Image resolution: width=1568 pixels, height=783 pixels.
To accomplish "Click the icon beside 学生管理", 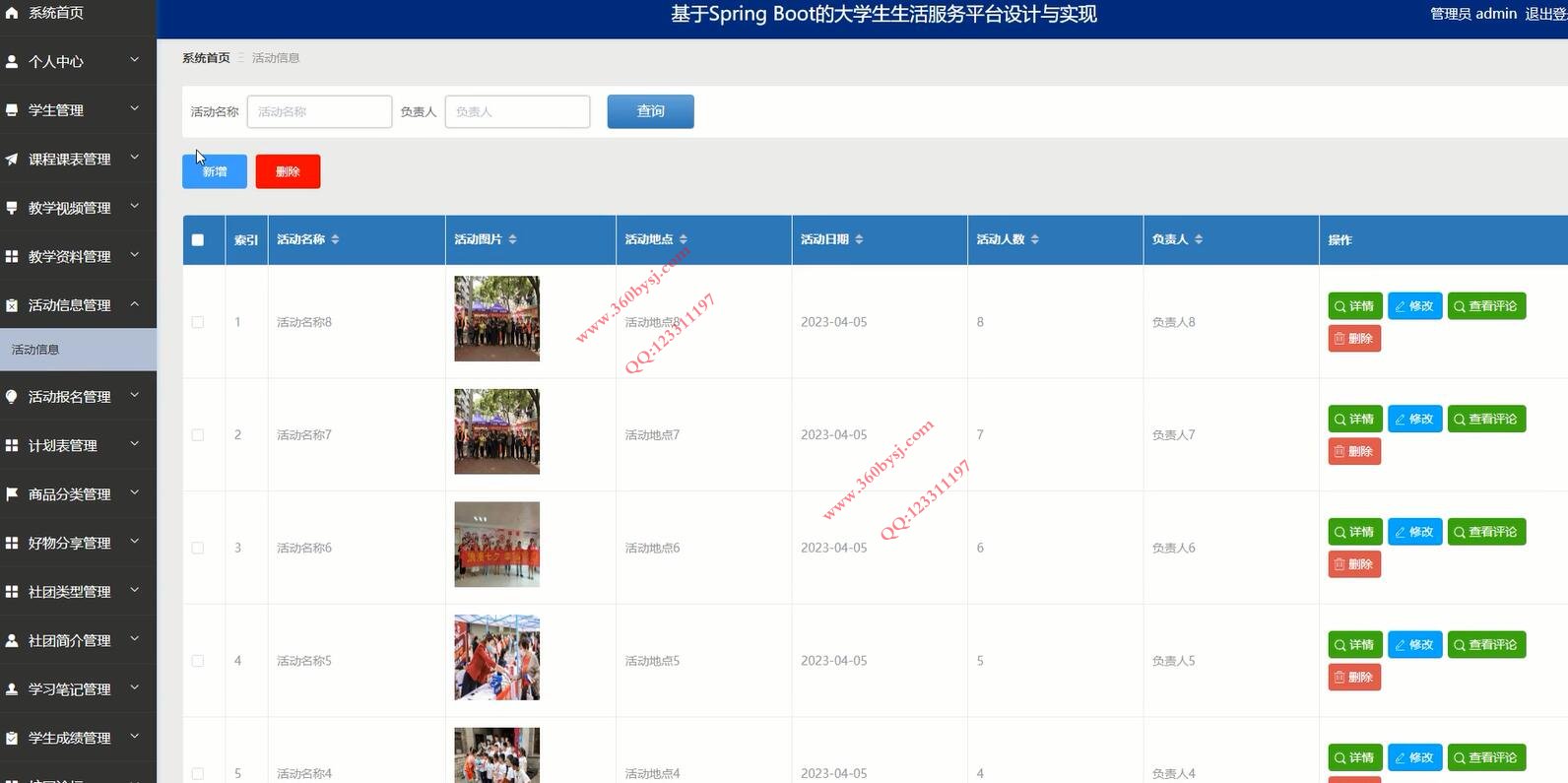I will 12,110.
